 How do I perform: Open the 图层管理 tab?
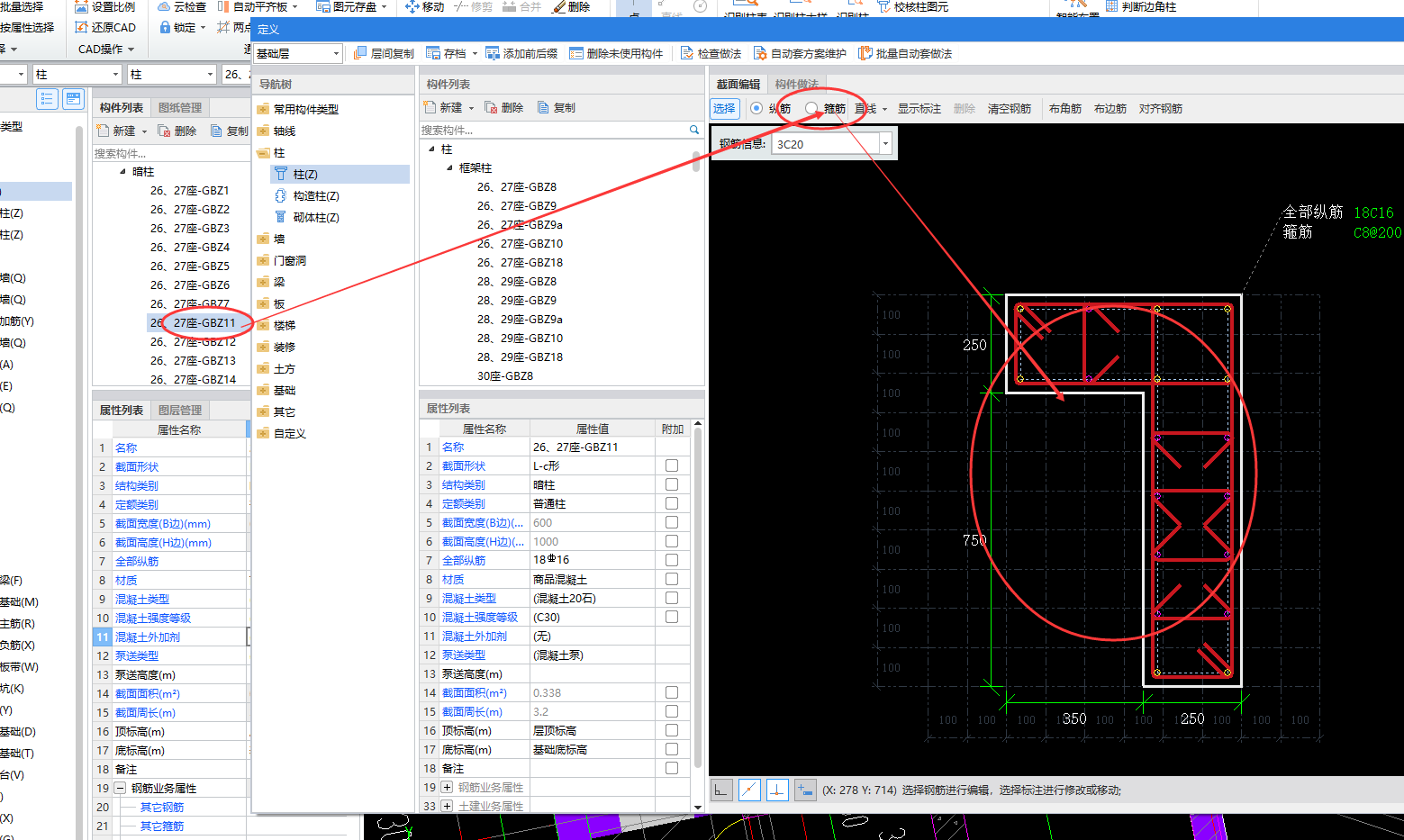(x=180, y=410)
